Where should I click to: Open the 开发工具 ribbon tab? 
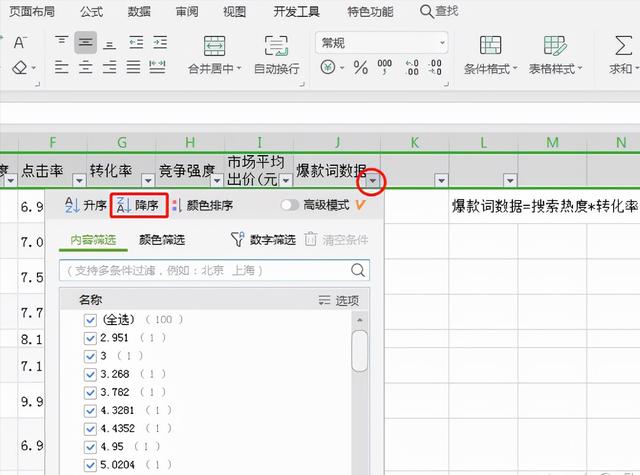point(296,11)
